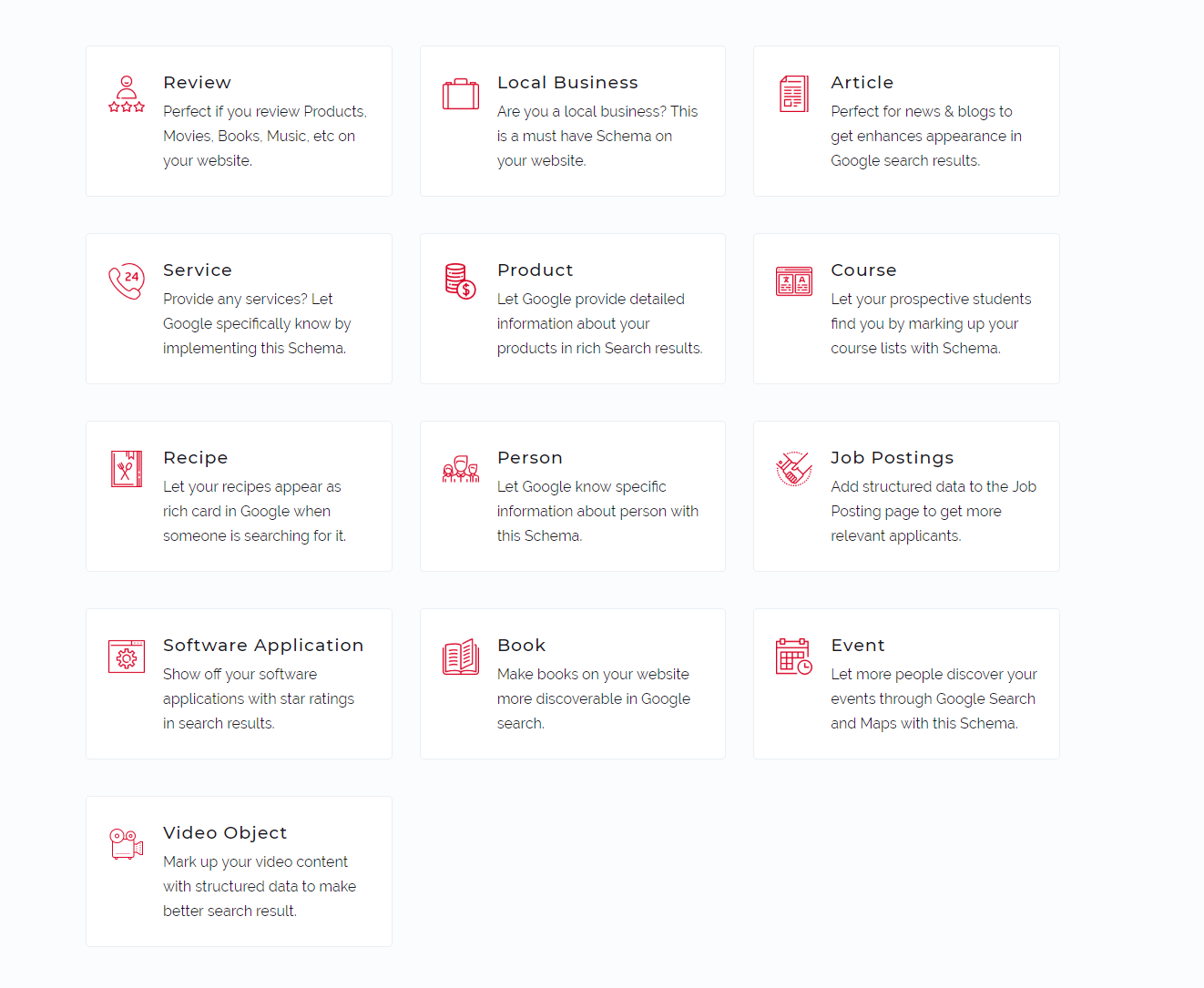Viewport: 1204px width, 988px height.
Task: Click the Article news pages icon
Action: click(x=793, y=92)
